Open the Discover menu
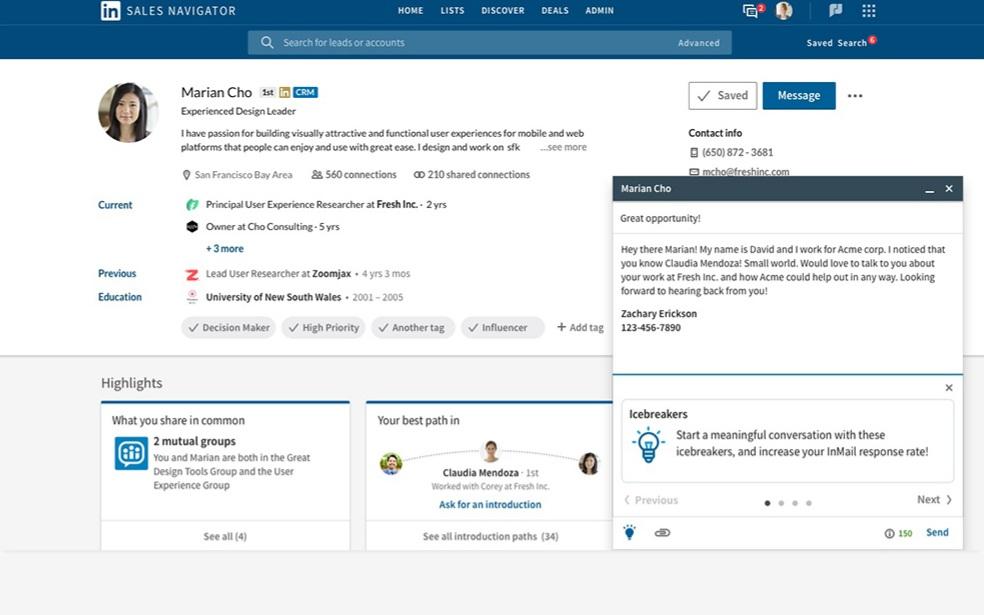The width and height of the screenshot is (984, 615). (503, 11)
